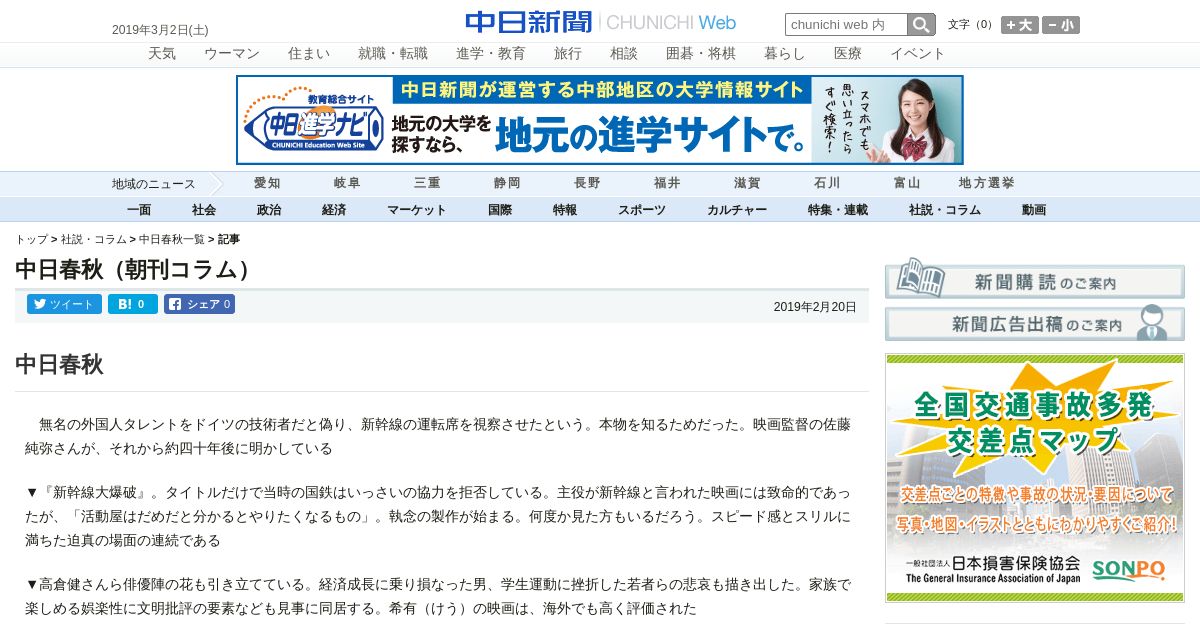Open the ウーマン top menu item
Viewport: 1200px width, 630px height.
(x=232, y=54)
